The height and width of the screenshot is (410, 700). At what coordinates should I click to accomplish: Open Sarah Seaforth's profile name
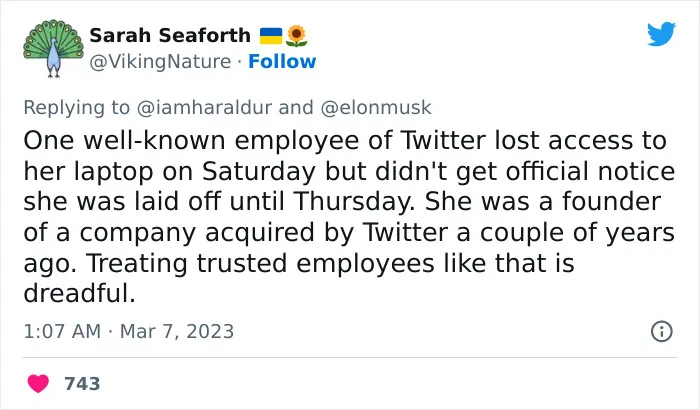(170, 36)
